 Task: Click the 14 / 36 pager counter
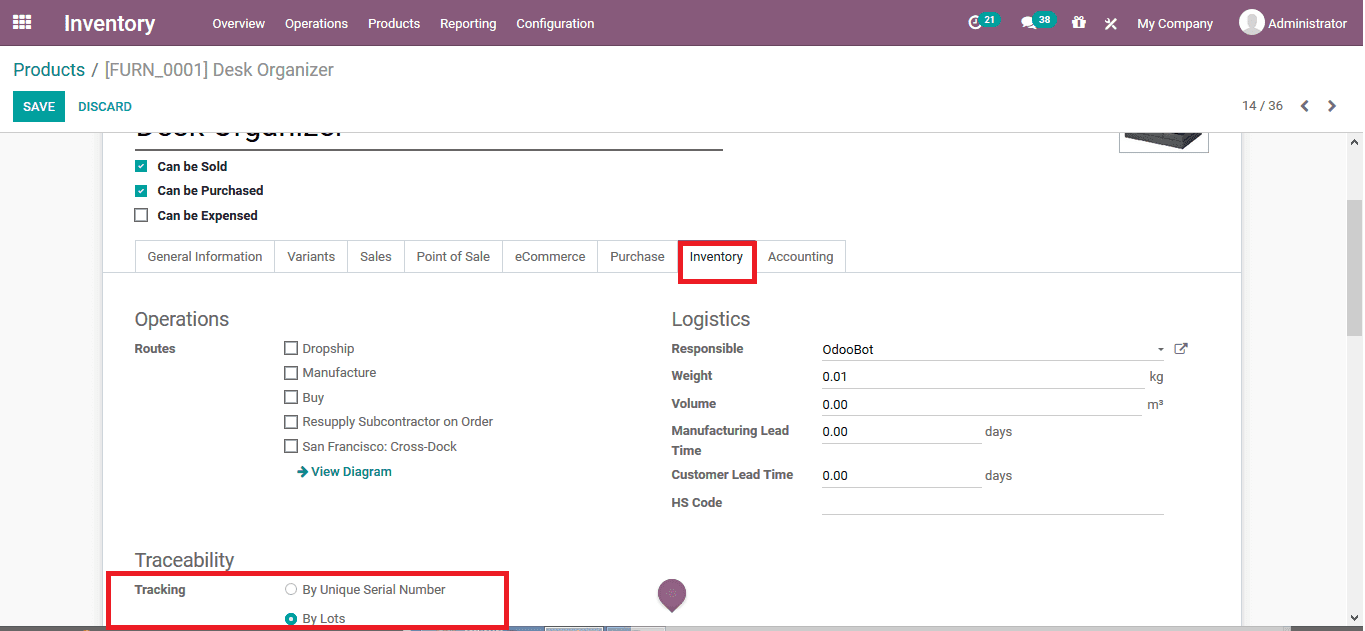click(x=1262, y=106)
